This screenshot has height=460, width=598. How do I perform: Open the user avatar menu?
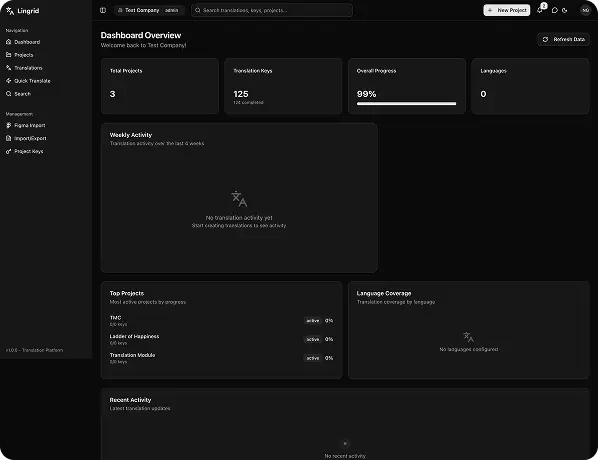pyautogui.click(x=586, y=10)
